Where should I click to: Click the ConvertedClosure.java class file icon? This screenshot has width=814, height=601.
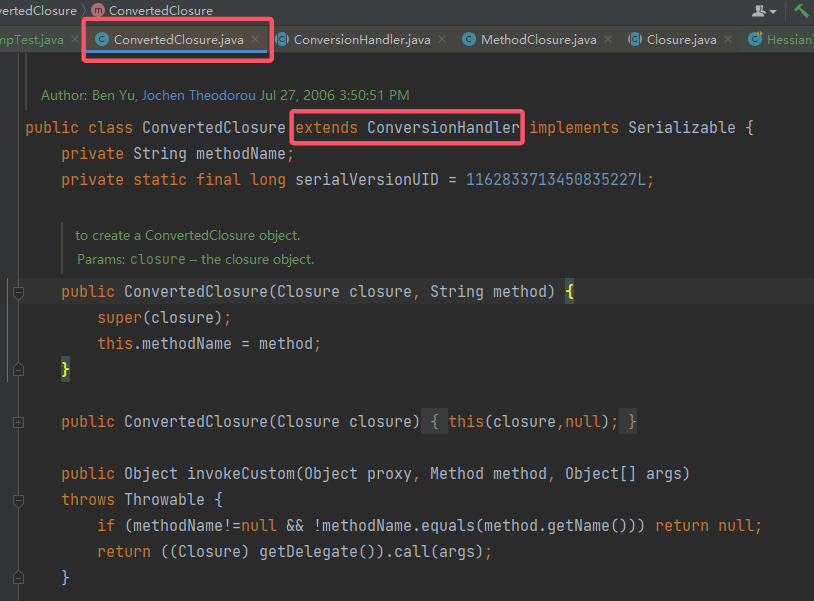[x=102, y=39]
